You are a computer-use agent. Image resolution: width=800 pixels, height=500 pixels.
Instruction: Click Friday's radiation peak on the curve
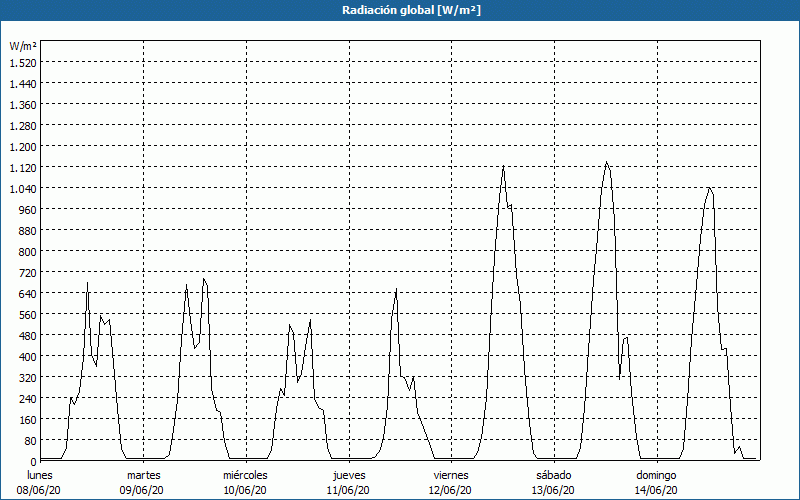tap(504, 166)
